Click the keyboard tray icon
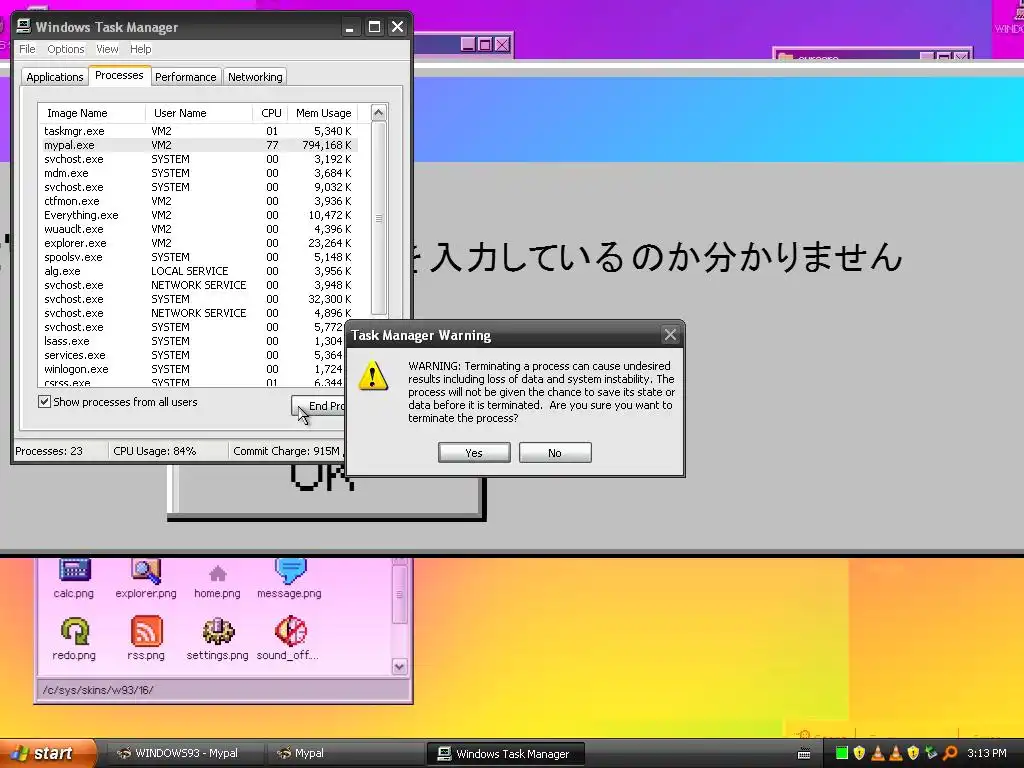The width and height of the screenshot is (1024, 768). (x=805, y=754)
